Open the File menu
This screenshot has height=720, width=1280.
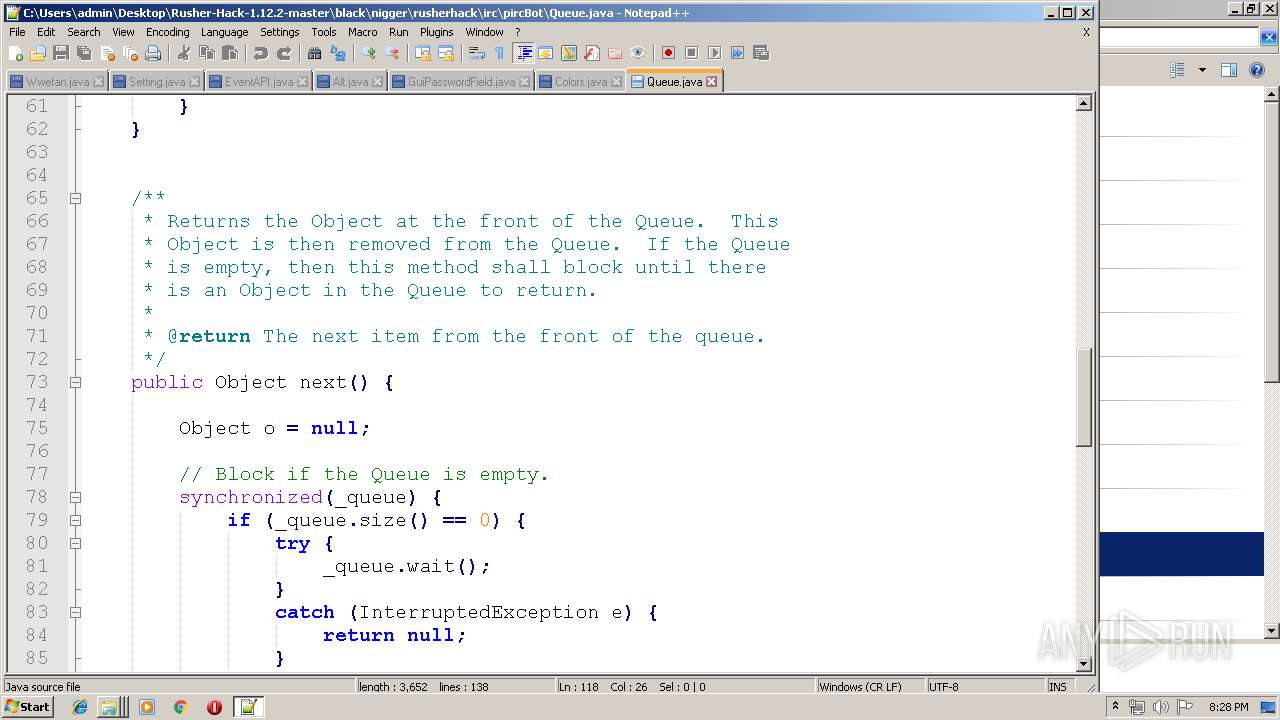pyautogui.click(x=17, y=32)
